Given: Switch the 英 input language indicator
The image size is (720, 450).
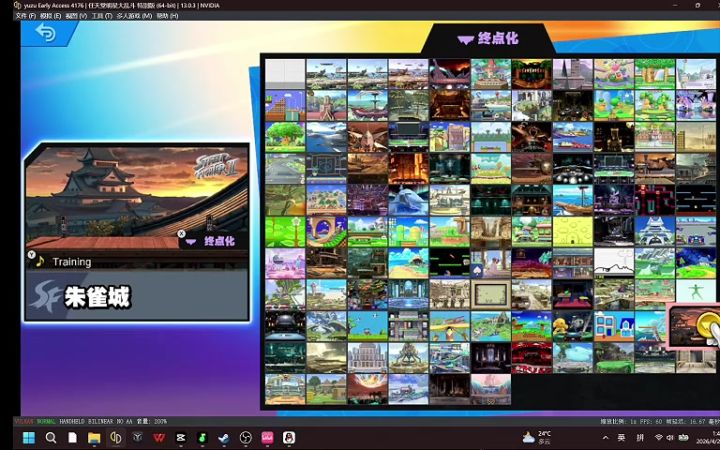Looking at the screenshot, I should coord(621,438).
